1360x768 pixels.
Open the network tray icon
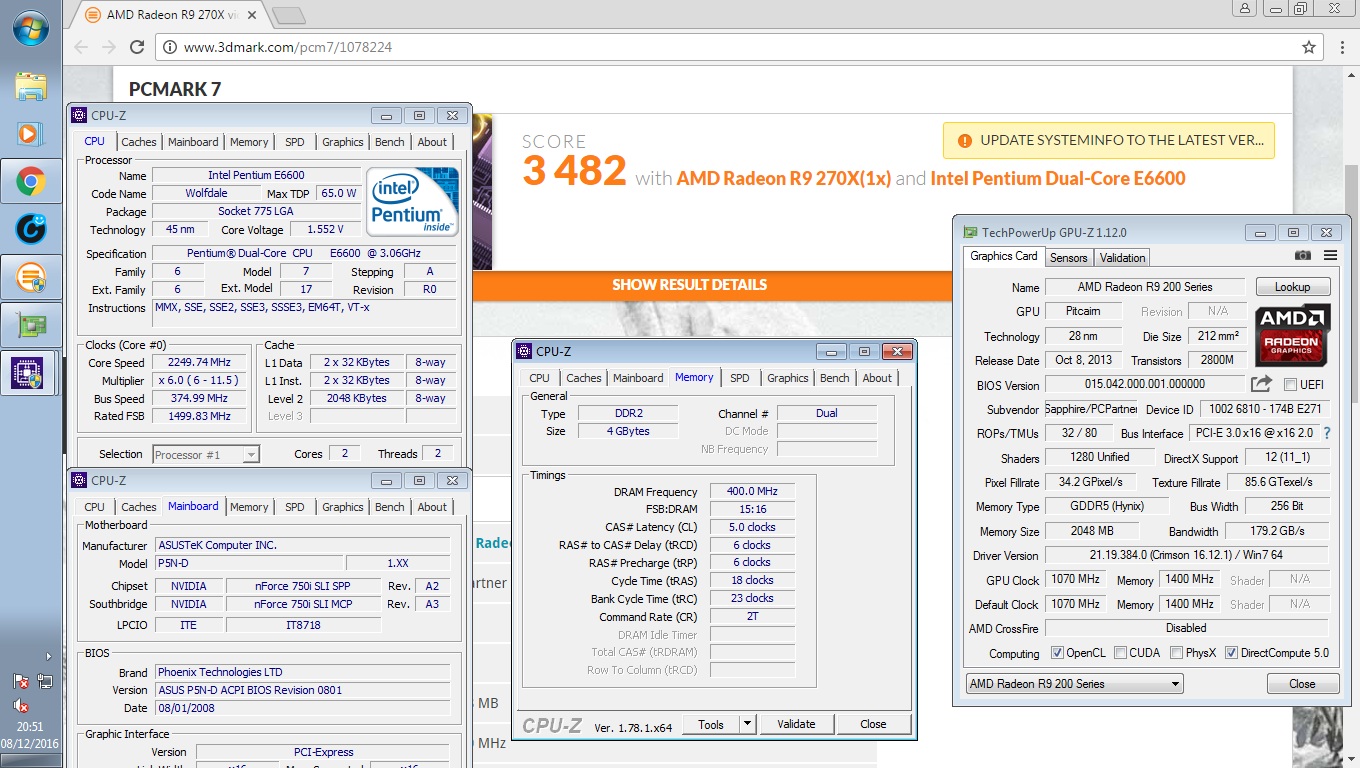(x=45, y=682)
